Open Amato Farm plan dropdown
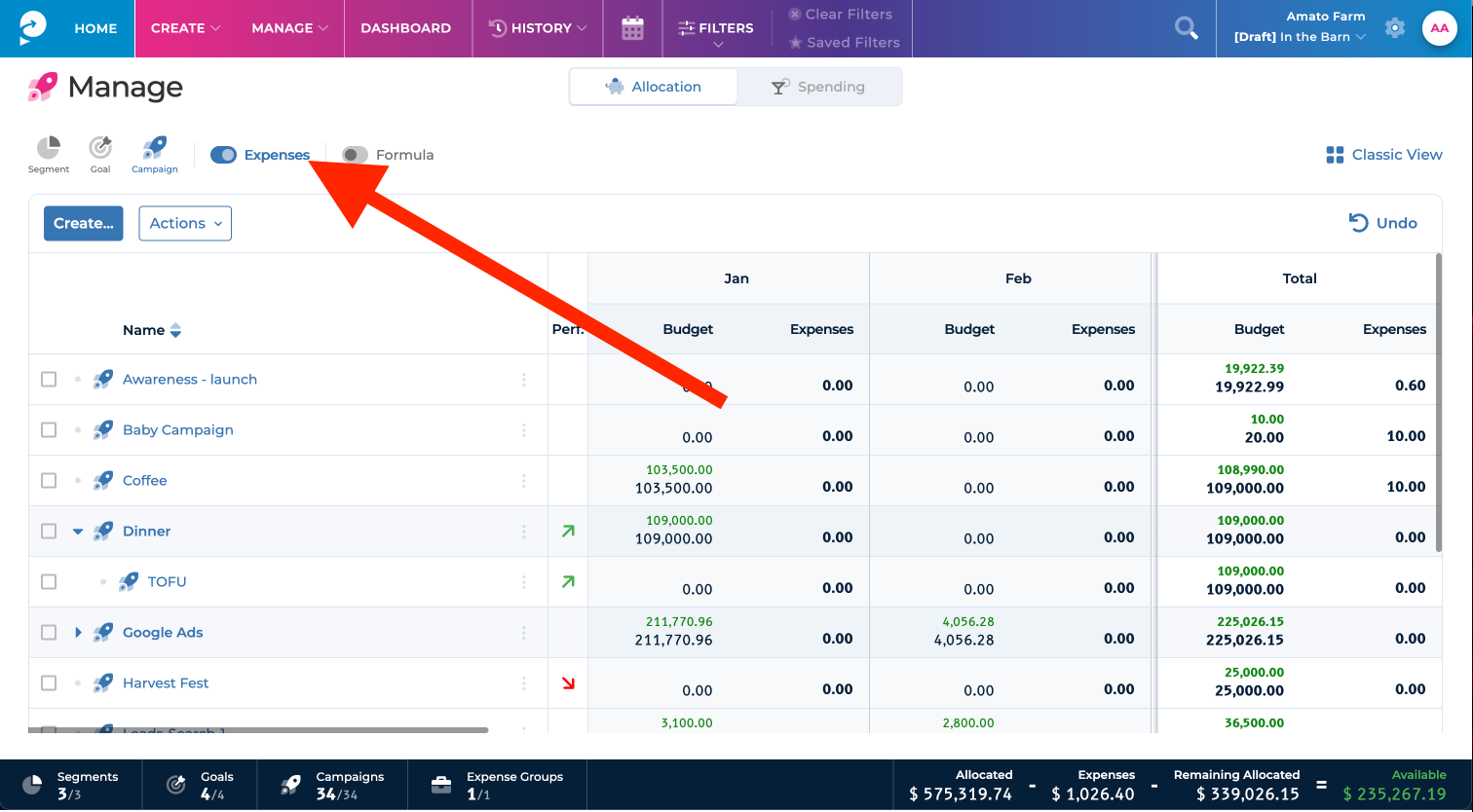 pos(1300,27)
